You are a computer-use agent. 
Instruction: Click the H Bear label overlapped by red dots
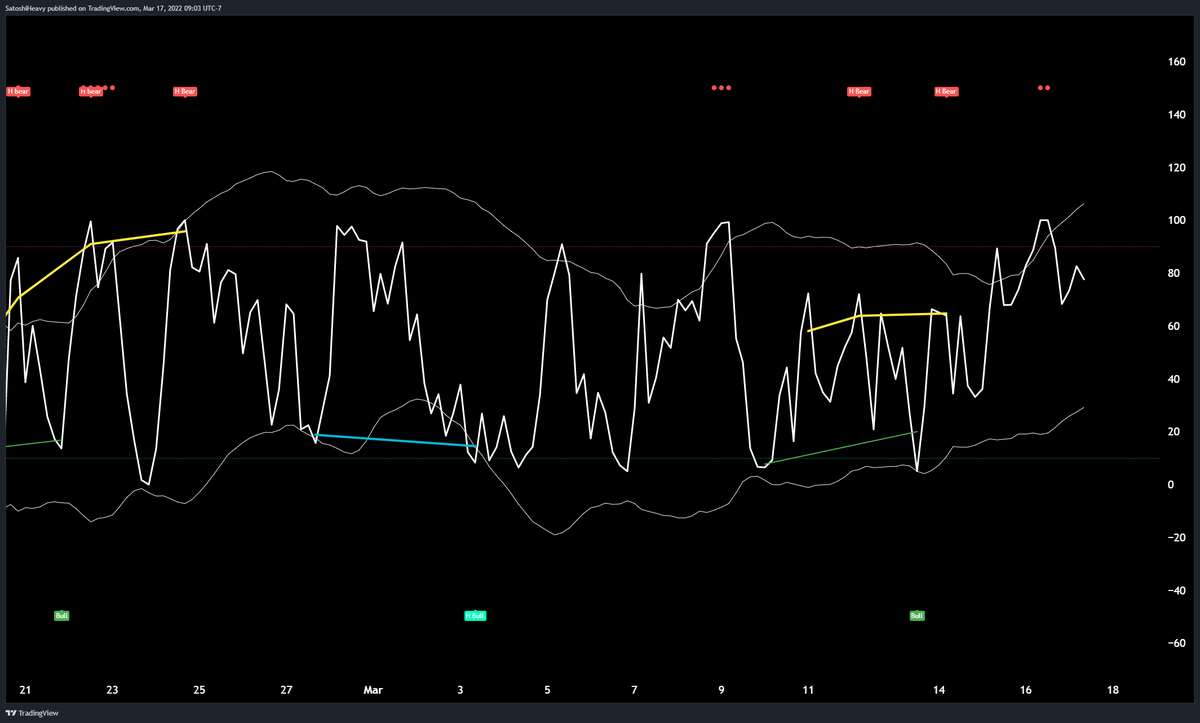point(91,91)
